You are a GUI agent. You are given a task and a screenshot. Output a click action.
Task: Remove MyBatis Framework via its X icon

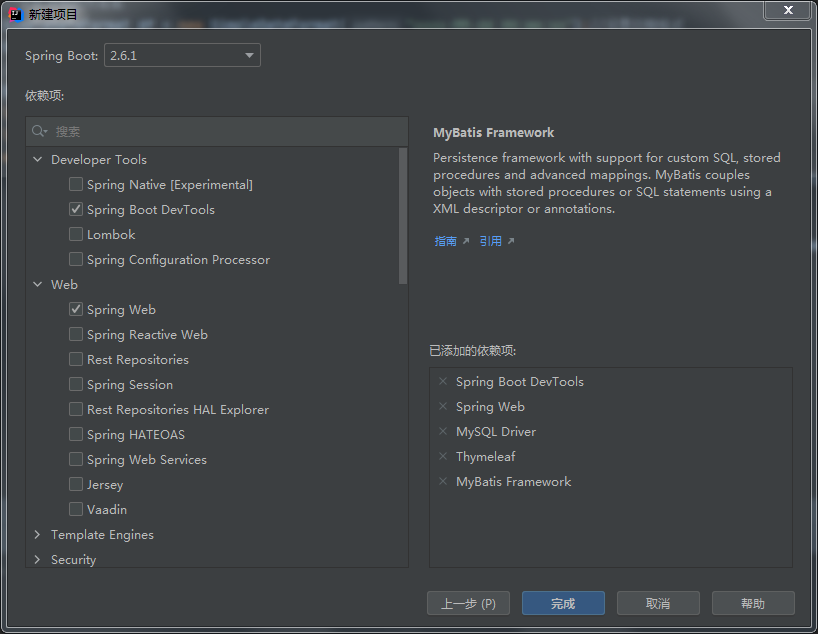coord(443,482)
